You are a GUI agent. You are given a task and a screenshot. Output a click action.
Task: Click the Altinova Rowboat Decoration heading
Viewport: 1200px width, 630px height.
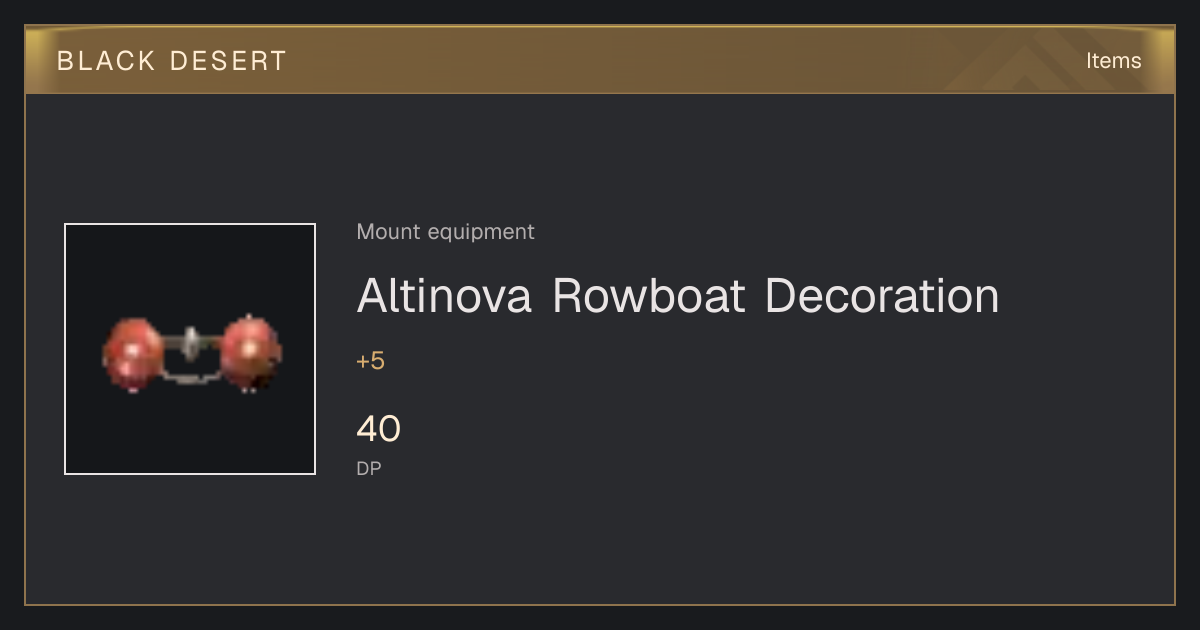coord(678,296)
